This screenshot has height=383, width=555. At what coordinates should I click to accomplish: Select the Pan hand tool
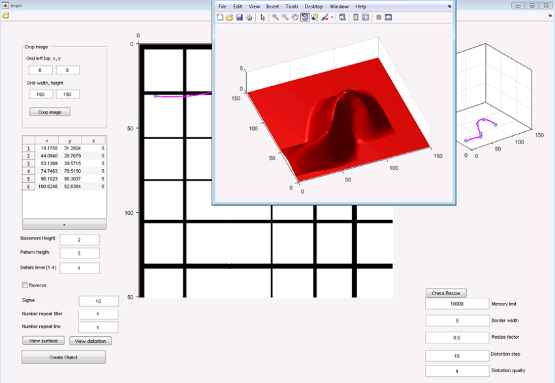coord(294,17)
